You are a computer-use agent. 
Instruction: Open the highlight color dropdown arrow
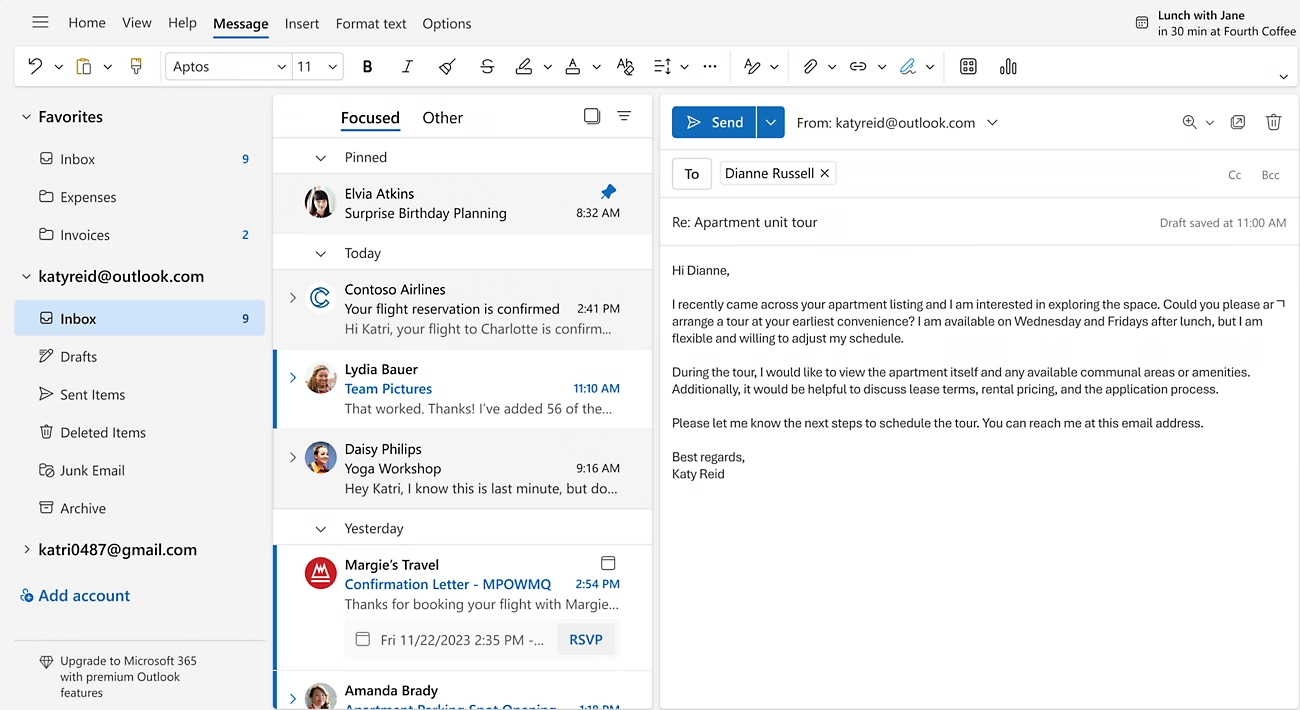(547, 67)
